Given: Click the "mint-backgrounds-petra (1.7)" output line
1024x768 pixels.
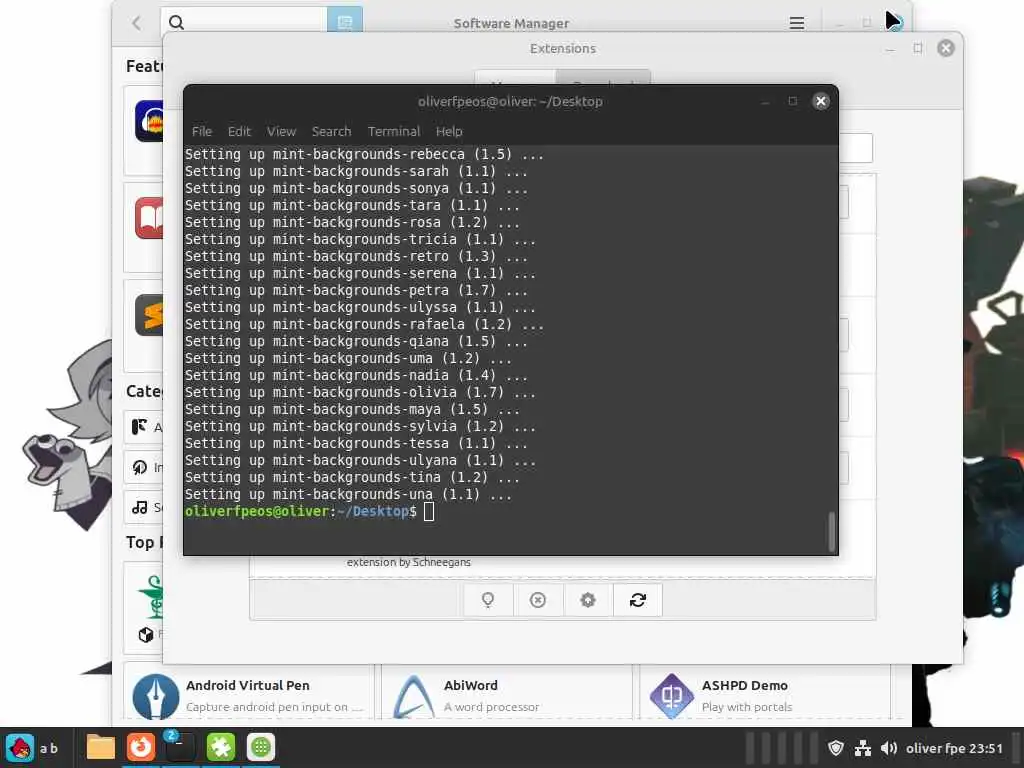Looking at the screenshot, I should coord(356,290).
